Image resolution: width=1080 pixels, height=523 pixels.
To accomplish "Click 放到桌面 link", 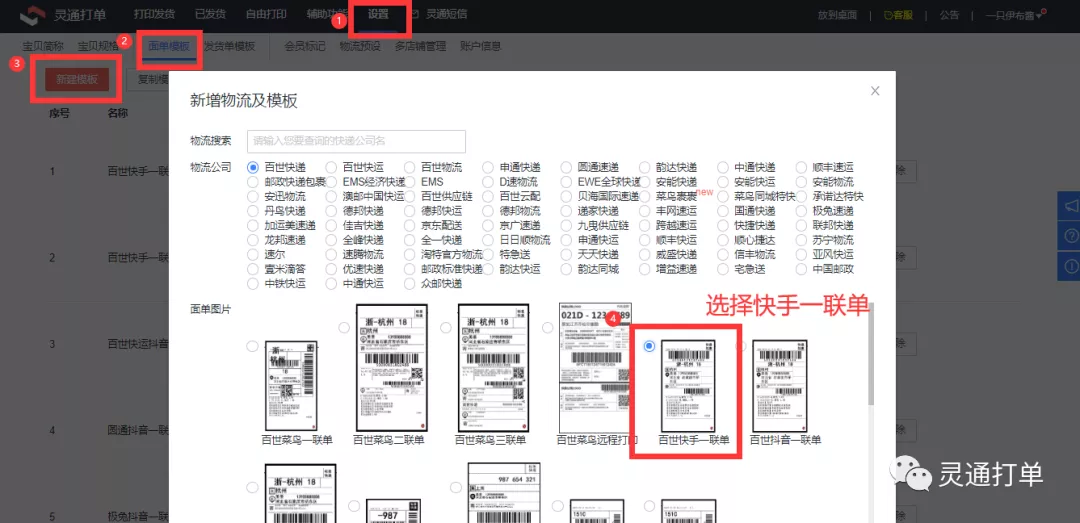I will (x=838, y=15).
